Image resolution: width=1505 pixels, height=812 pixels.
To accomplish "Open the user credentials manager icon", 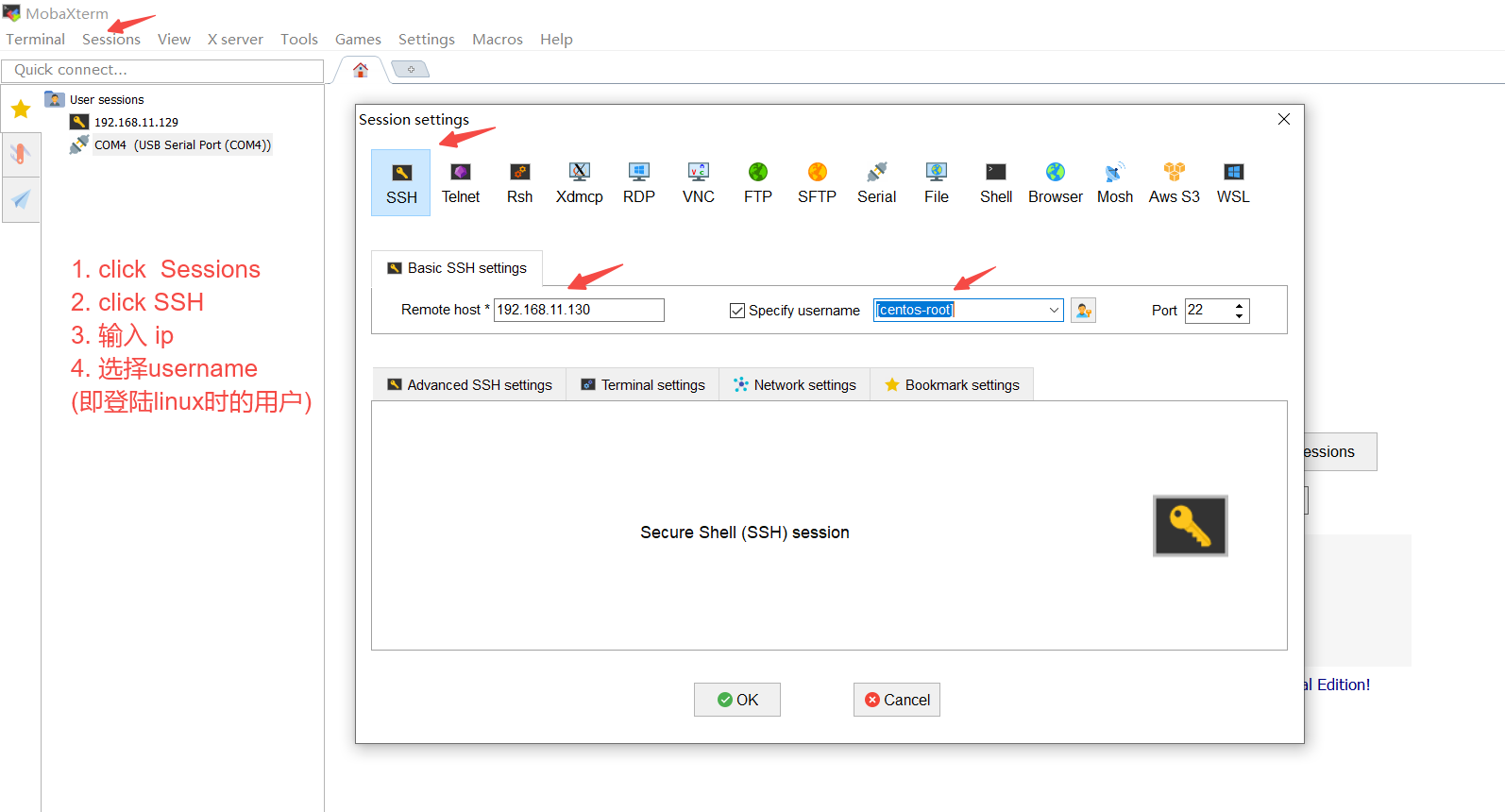I will click(x=1084, y=310).
